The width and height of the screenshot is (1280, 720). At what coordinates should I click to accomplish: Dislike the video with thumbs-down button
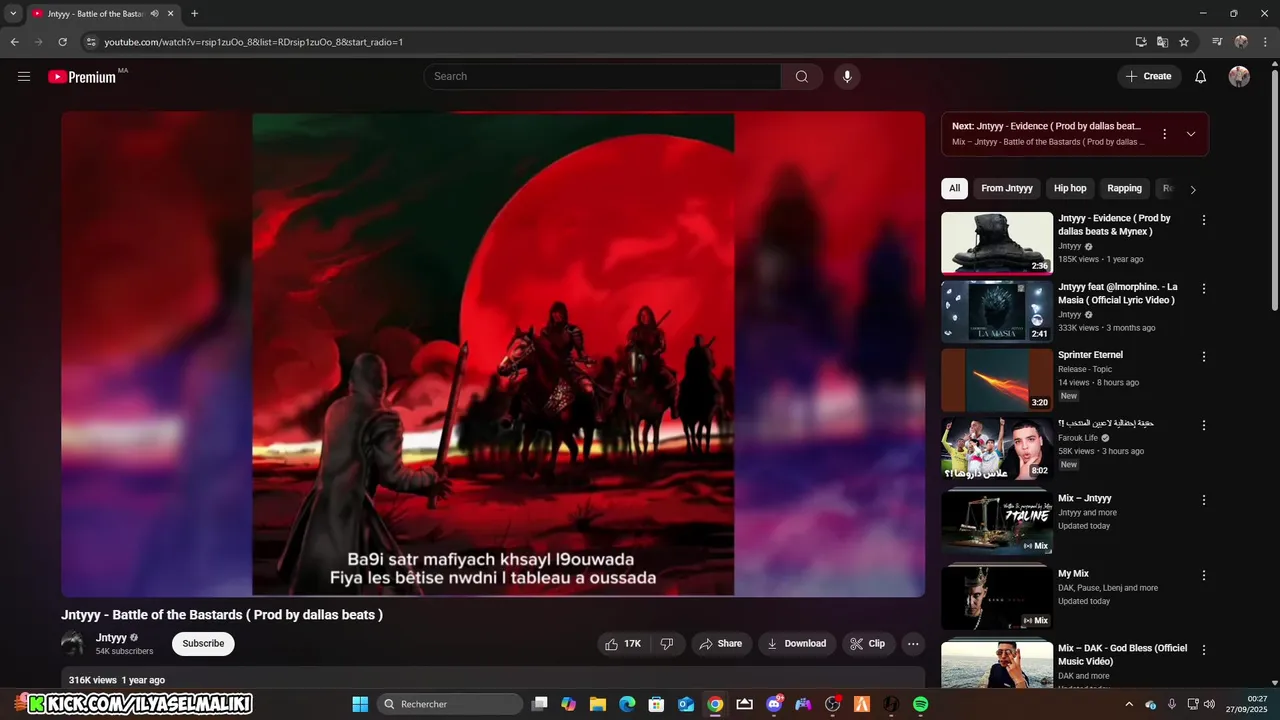tap(667, 644)
